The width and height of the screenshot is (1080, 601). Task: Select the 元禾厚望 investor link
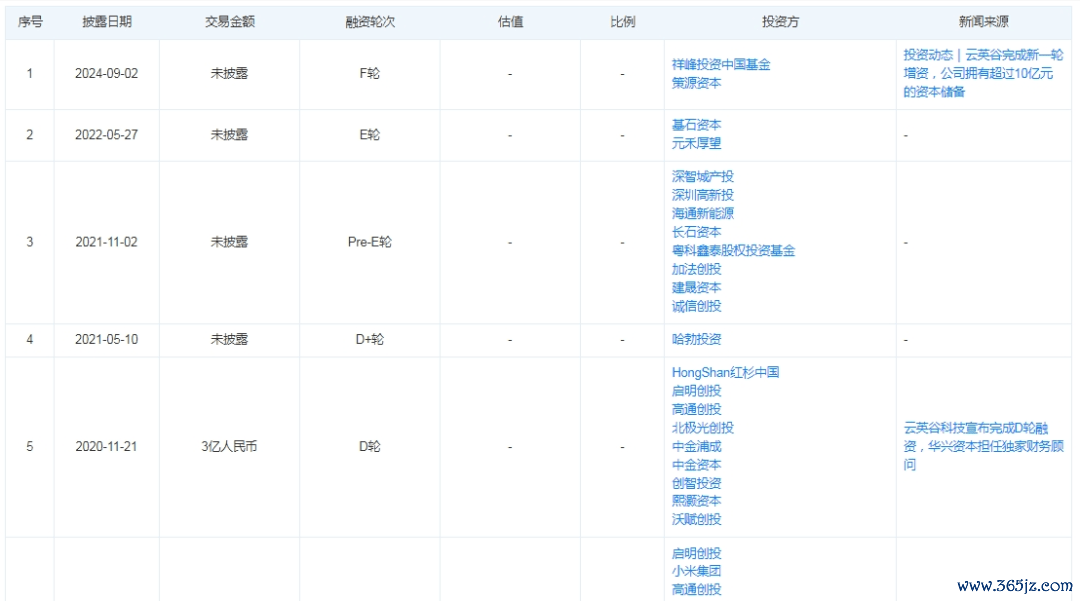[x=696, y=143]
